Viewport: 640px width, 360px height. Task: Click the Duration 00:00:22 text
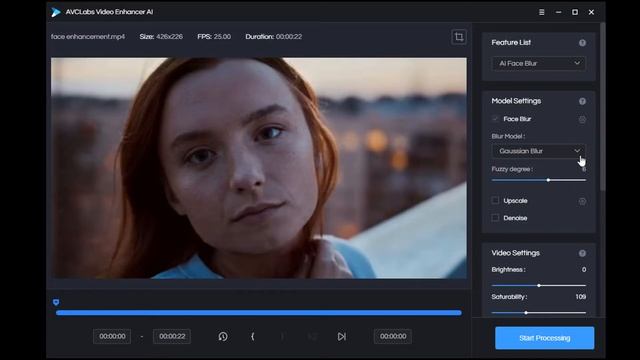(x=274, y=37)
